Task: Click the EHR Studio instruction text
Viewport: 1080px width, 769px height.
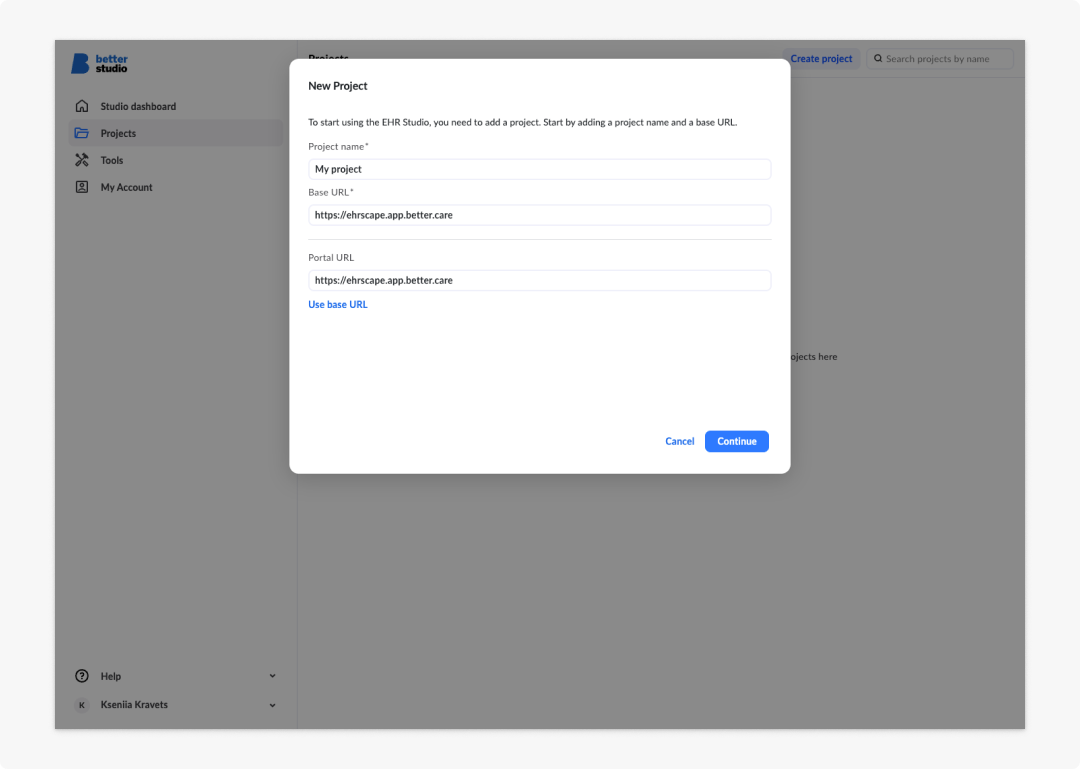Action: [522, 122]
